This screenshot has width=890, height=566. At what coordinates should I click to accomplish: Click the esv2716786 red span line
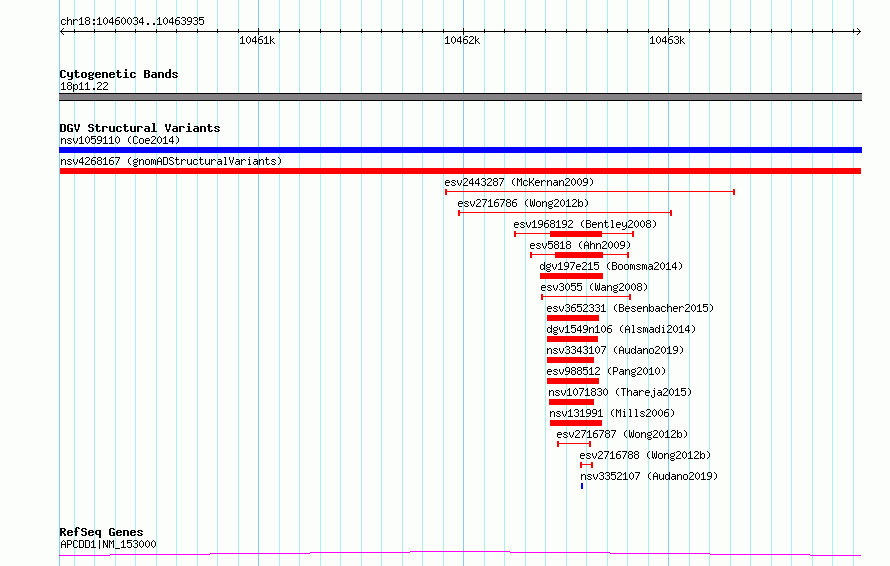(565, 213)
